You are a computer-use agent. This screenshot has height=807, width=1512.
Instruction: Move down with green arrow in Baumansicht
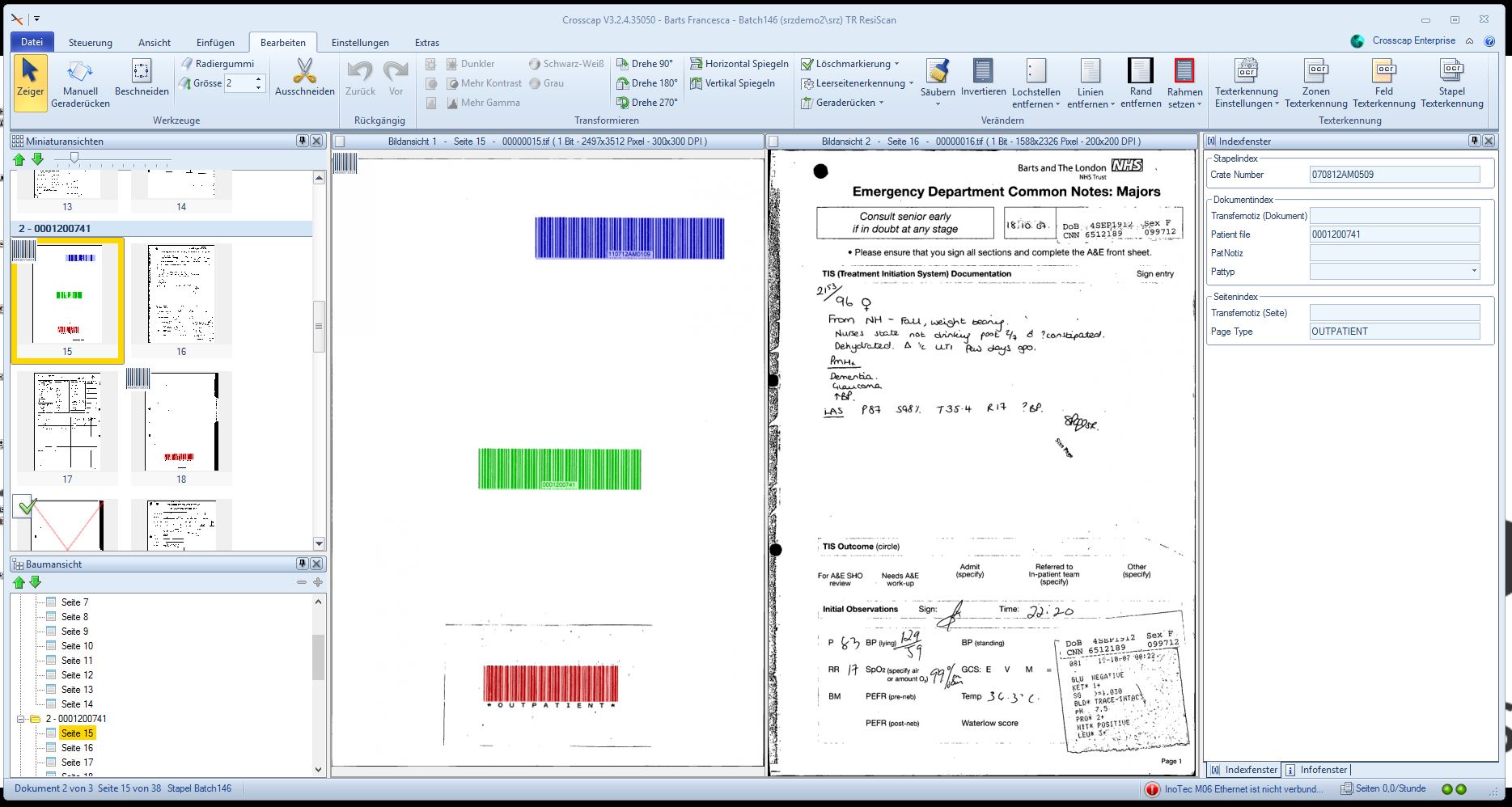(x=35, y=582)
